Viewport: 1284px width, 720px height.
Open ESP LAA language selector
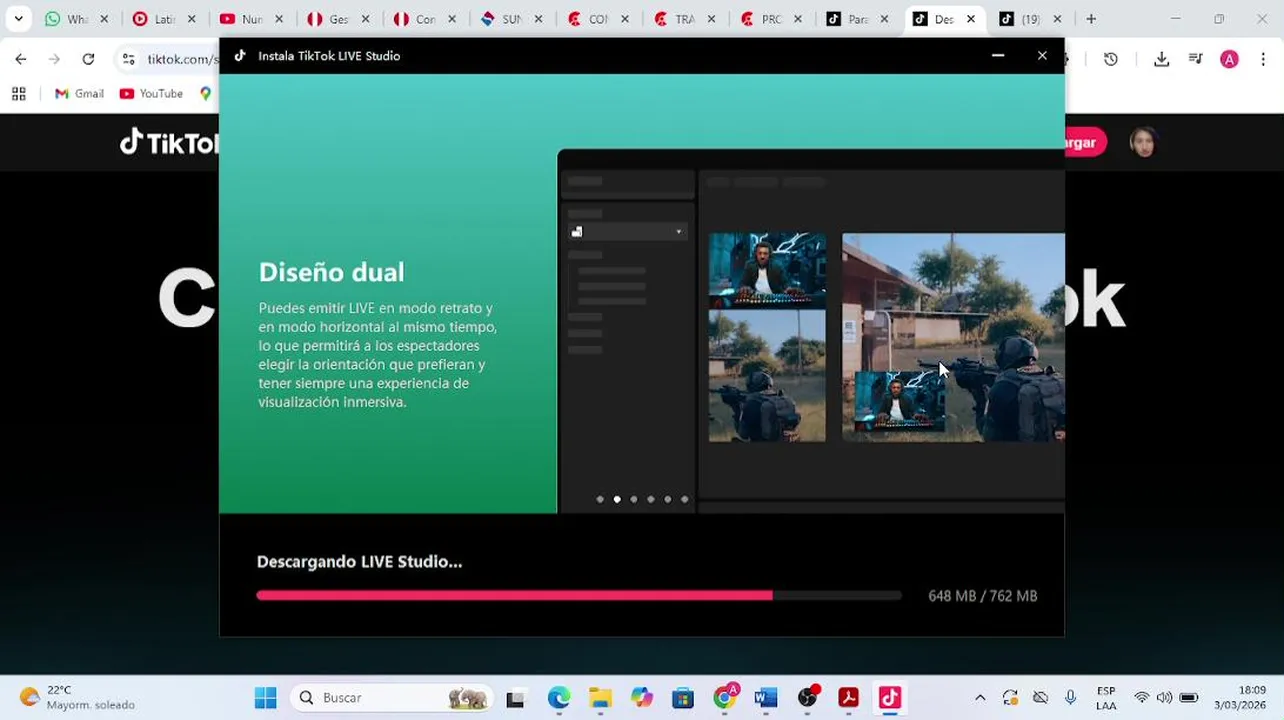1106,698
